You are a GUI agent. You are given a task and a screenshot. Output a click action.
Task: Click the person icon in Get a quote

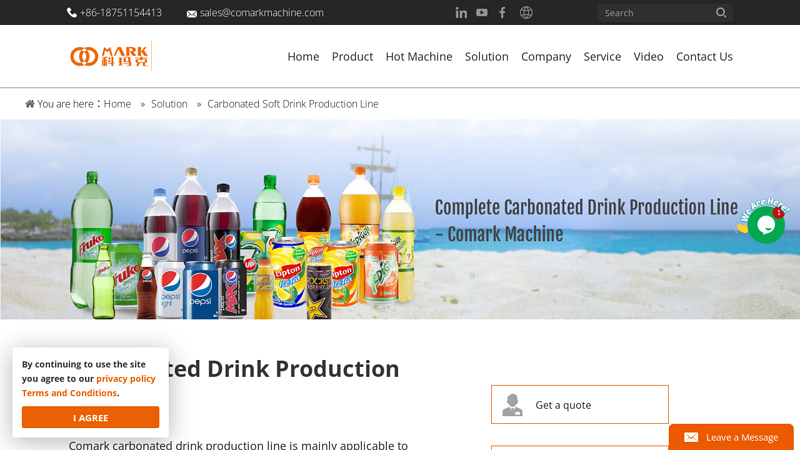[x=512, y=405]
